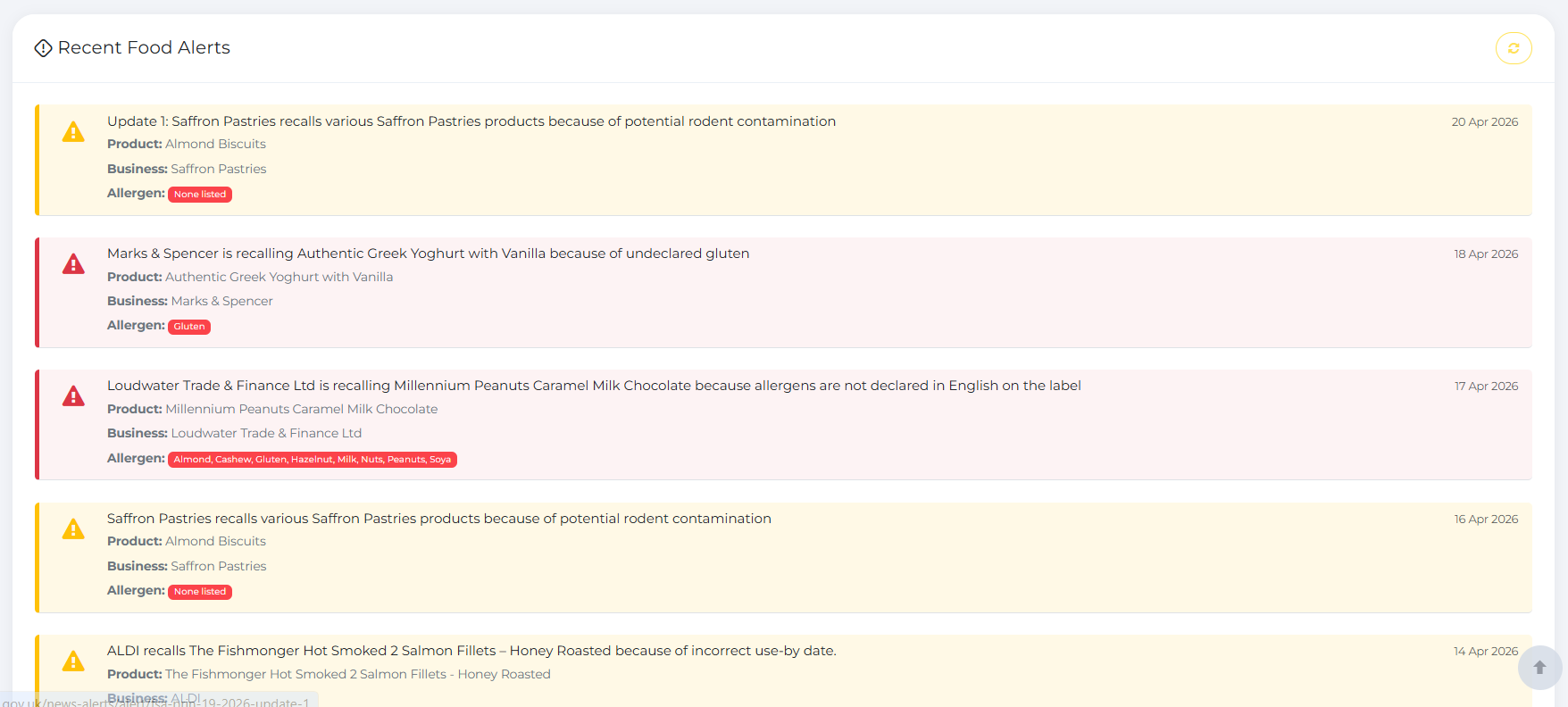This screenshot has width=1568, height=707.
Task: Click Almond Biscuits product in 20 Apr alert
Action: pos(216,144)
